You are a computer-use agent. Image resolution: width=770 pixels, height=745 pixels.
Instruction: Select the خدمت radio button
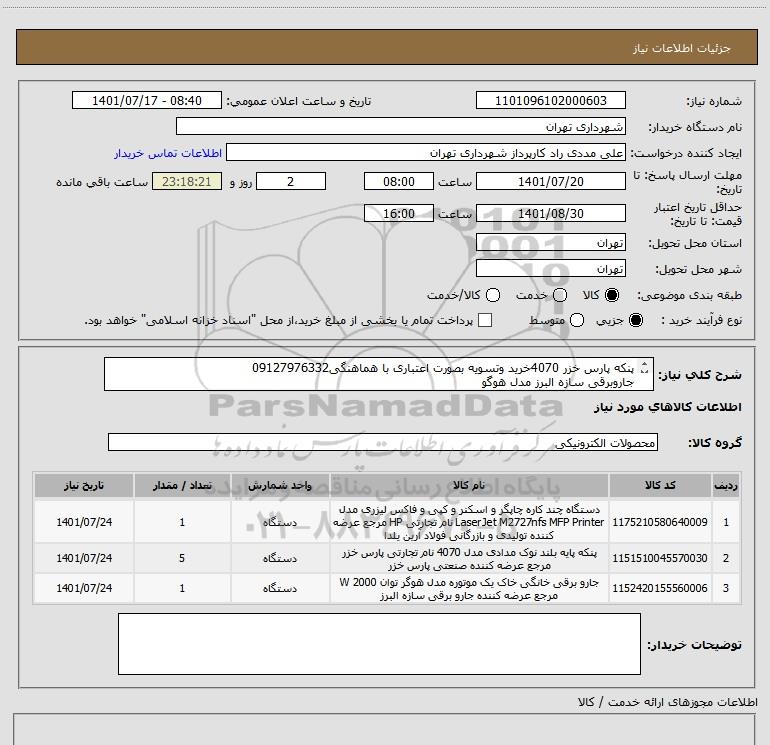[x=560, y=295]
